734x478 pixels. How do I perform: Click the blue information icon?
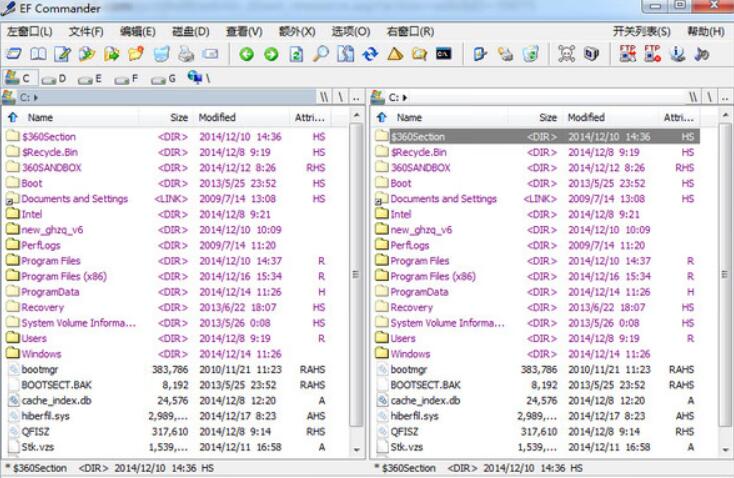(677, 54)
